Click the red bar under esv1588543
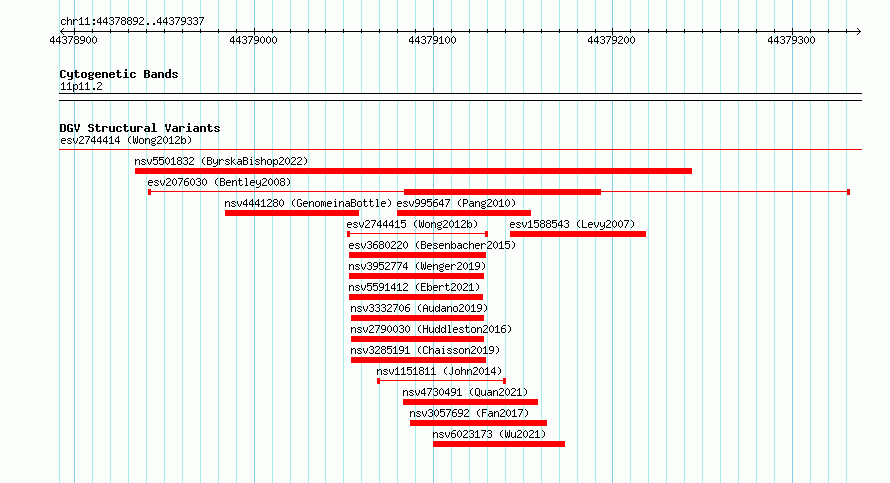 (x=578, y=234)
